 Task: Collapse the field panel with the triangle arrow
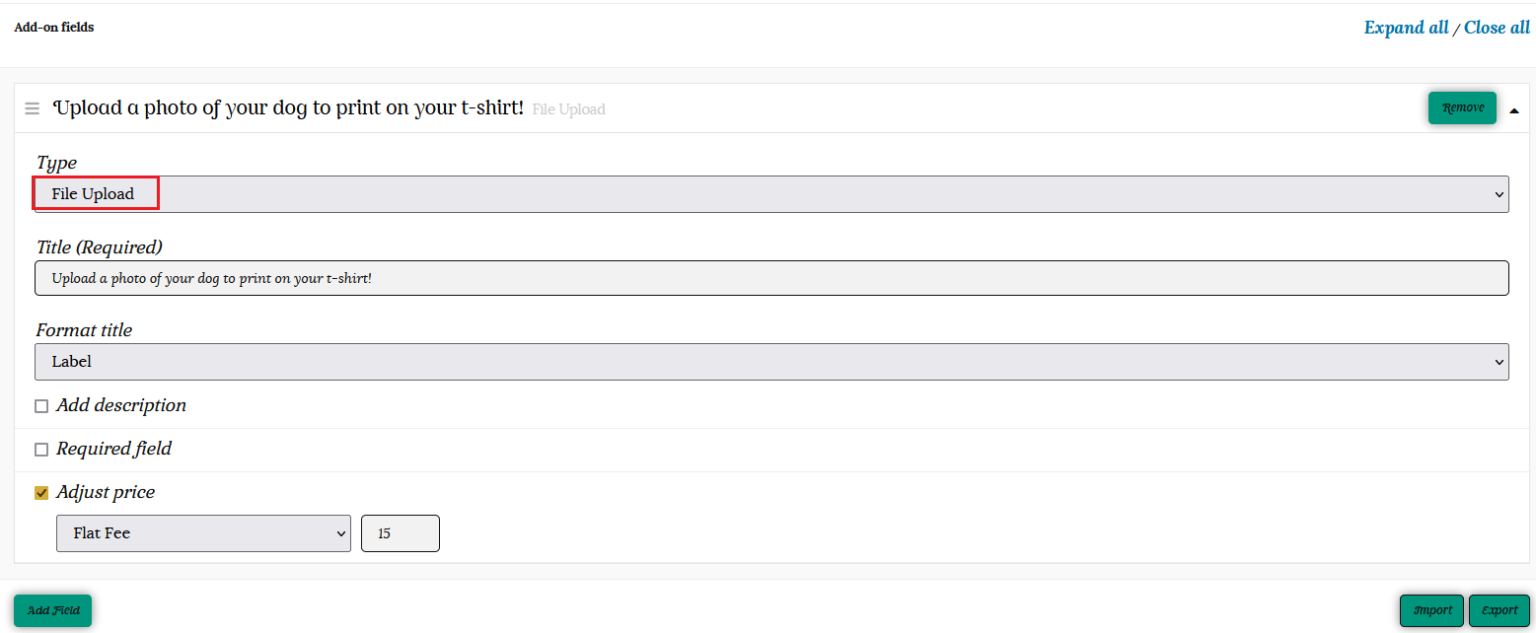(1513, 110)
